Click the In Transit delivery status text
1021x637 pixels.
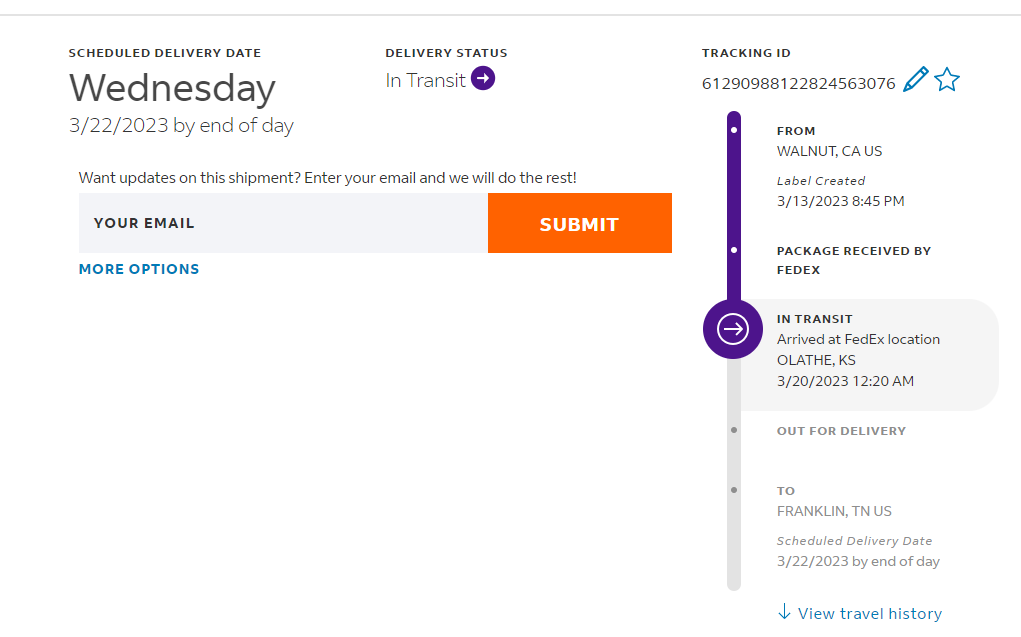(x=426, y=81)
